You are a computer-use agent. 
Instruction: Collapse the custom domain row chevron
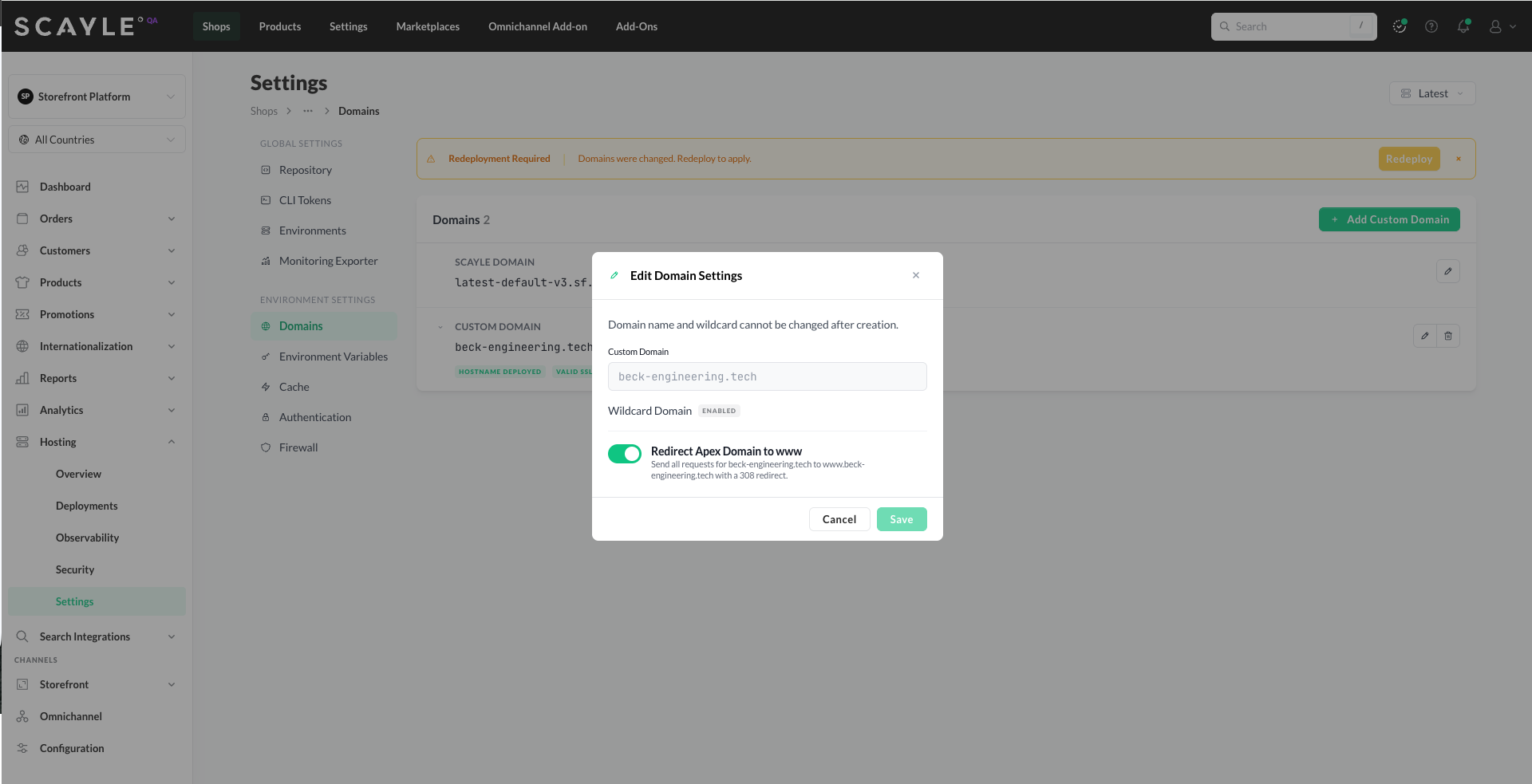(x=440, y=327)
